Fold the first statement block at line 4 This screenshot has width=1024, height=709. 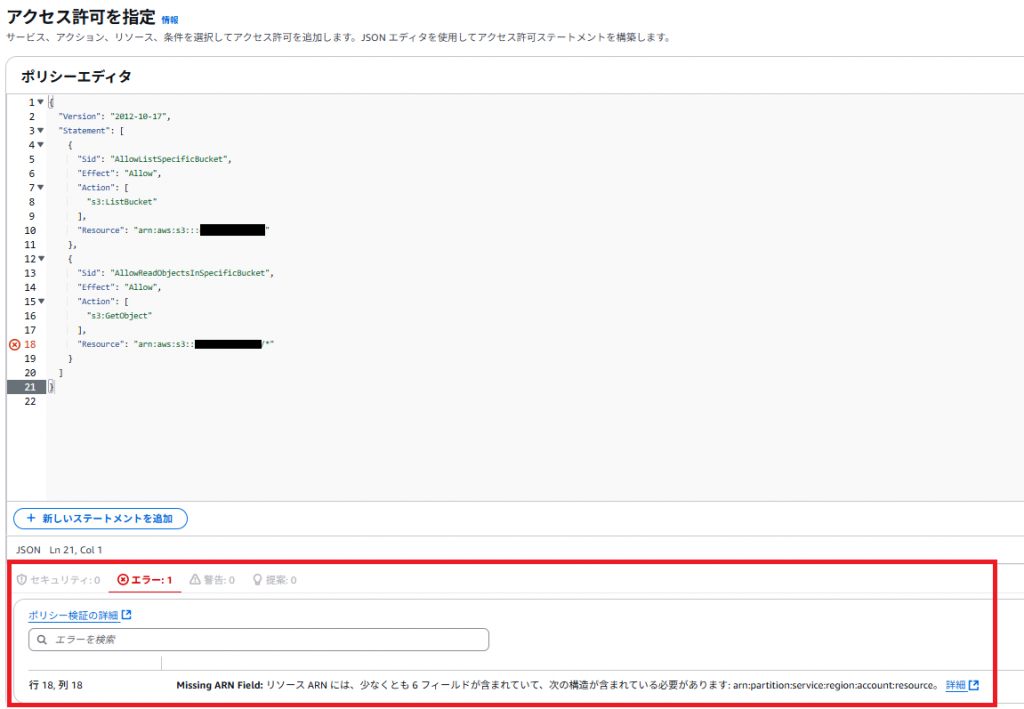[40, 145]
